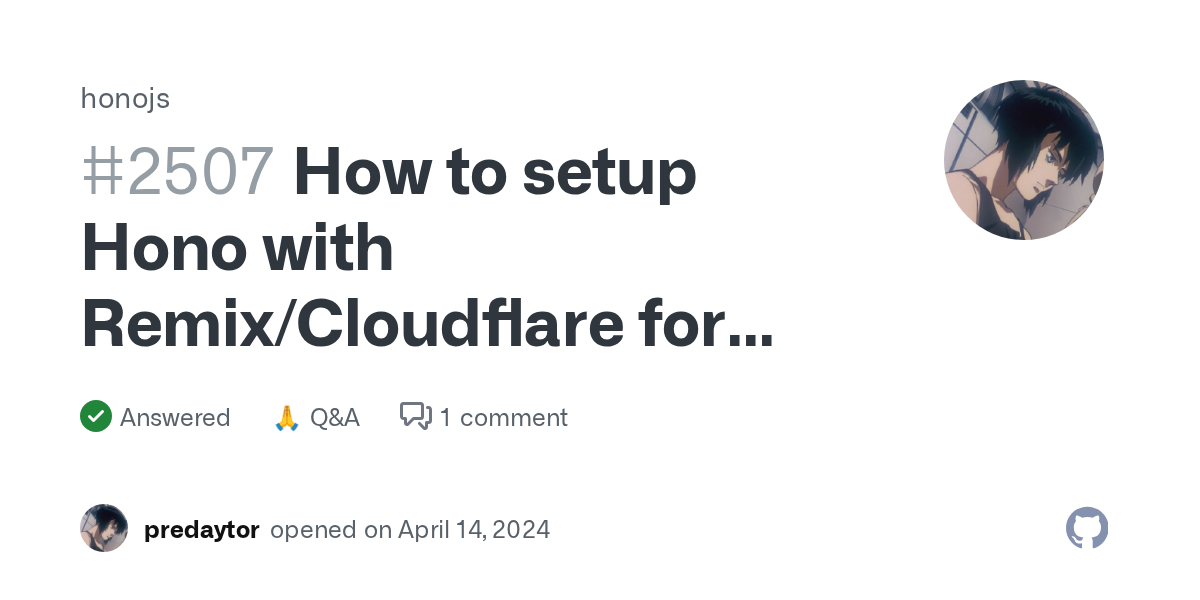
Task: Click predaytor's small avatar icon
Action: [x=104, y=528]
